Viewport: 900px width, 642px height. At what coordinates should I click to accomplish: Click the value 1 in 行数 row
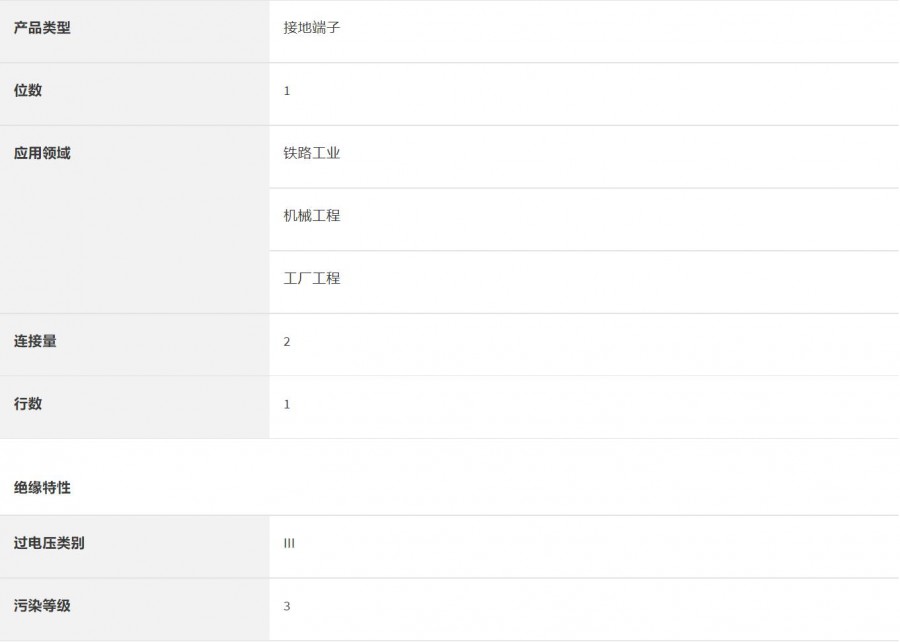point(287,405)
